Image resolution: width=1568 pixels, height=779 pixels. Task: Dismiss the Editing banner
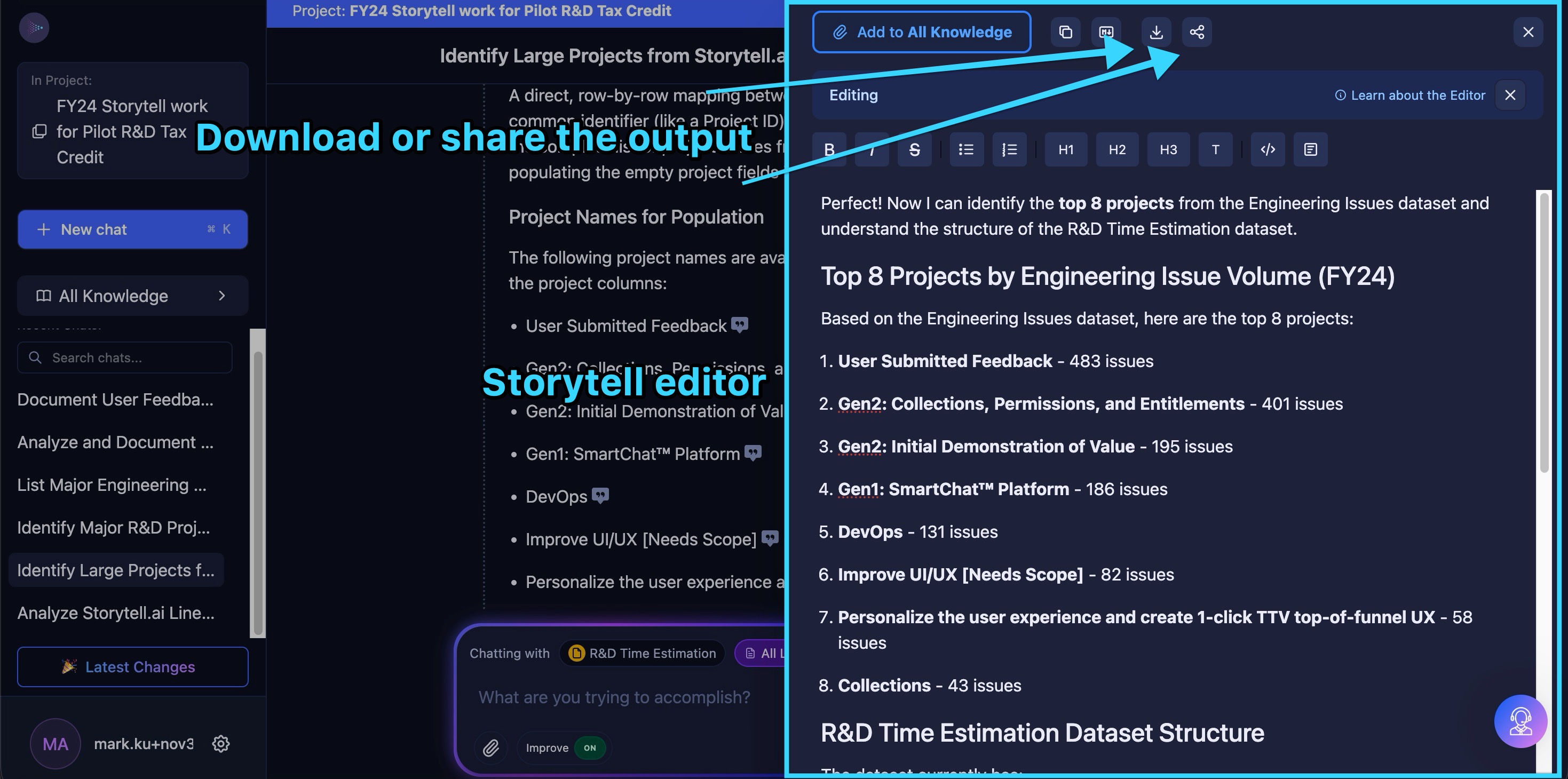1510,96
